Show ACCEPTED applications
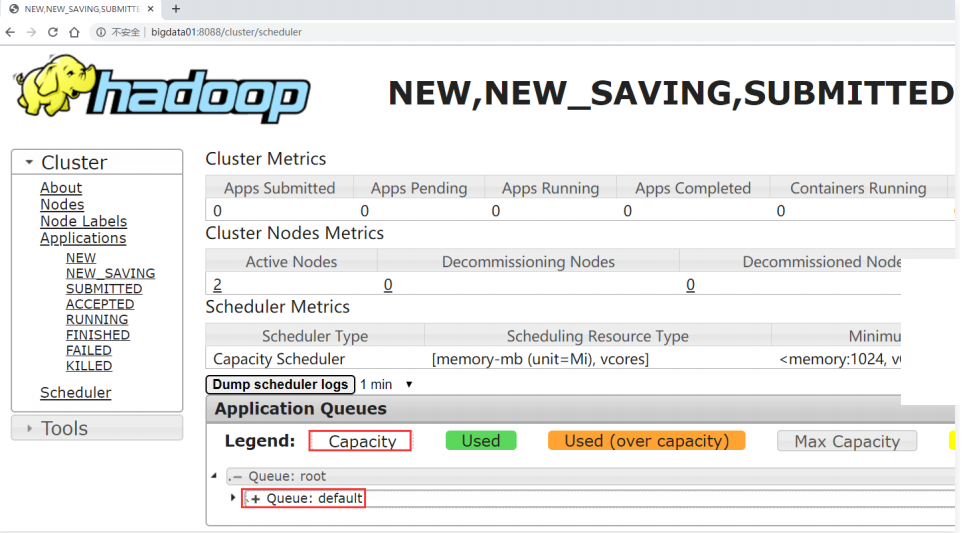 (x=100, y=304)
